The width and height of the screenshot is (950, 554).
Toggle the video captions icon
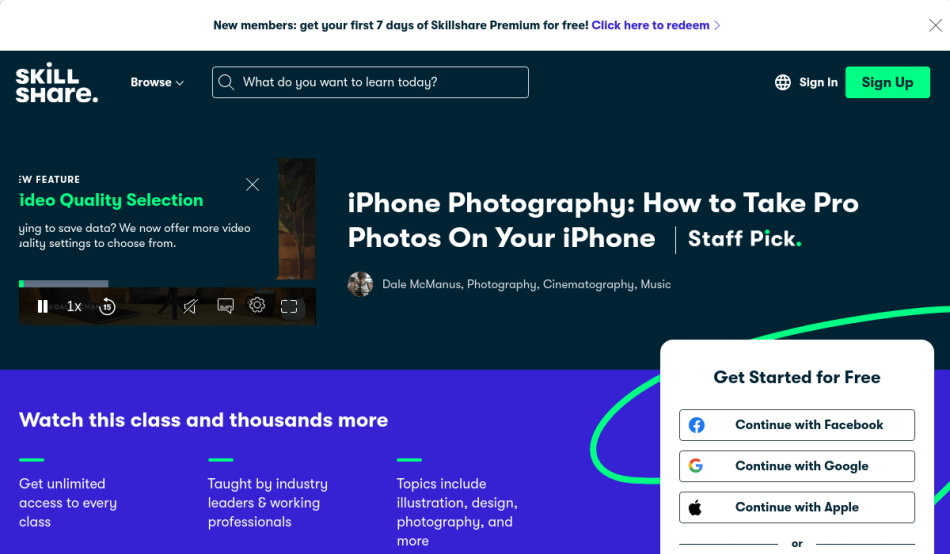point(225,306)
